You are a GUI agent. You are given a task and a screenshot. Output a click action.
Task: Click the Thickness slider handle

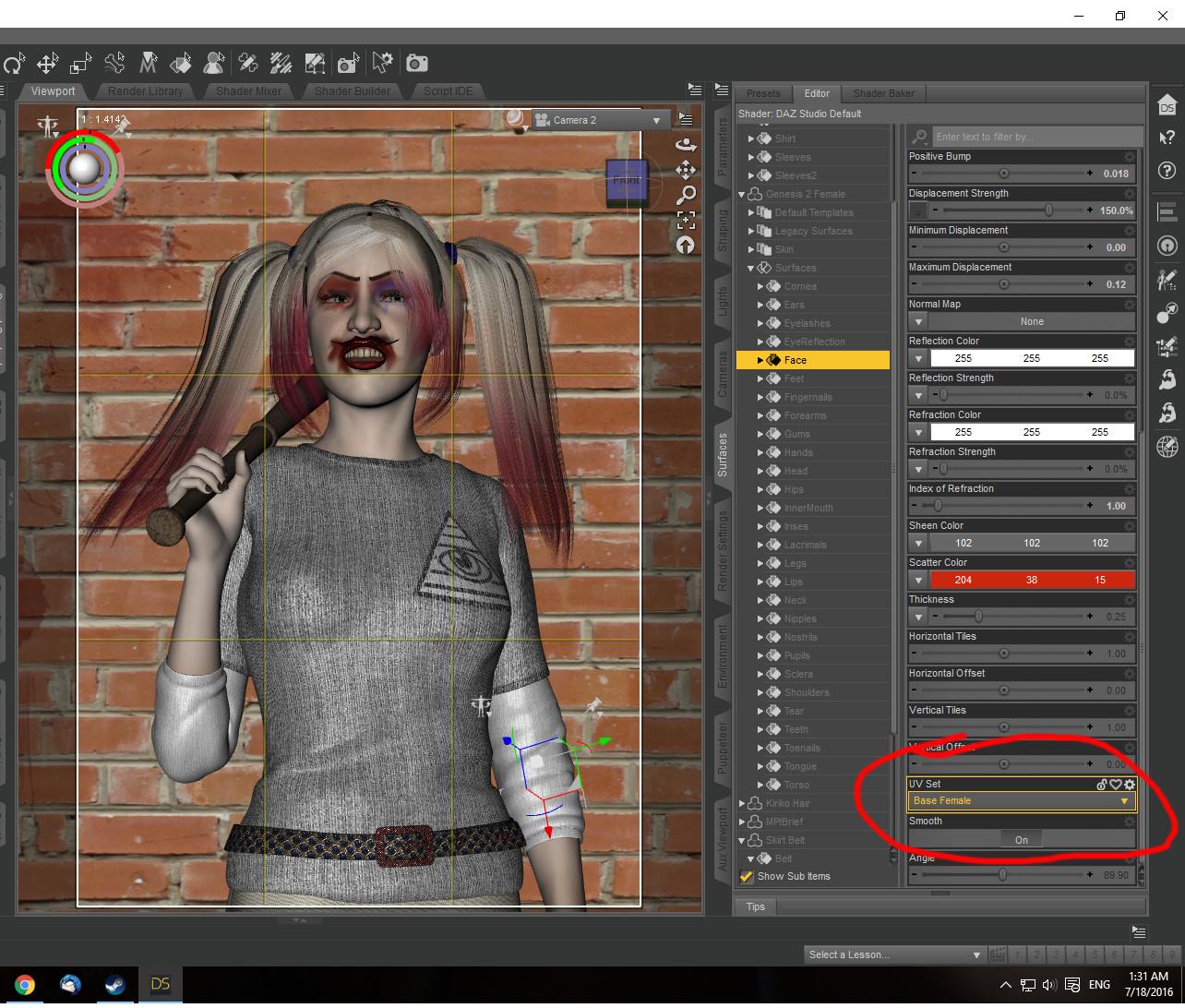coord(978,617)
